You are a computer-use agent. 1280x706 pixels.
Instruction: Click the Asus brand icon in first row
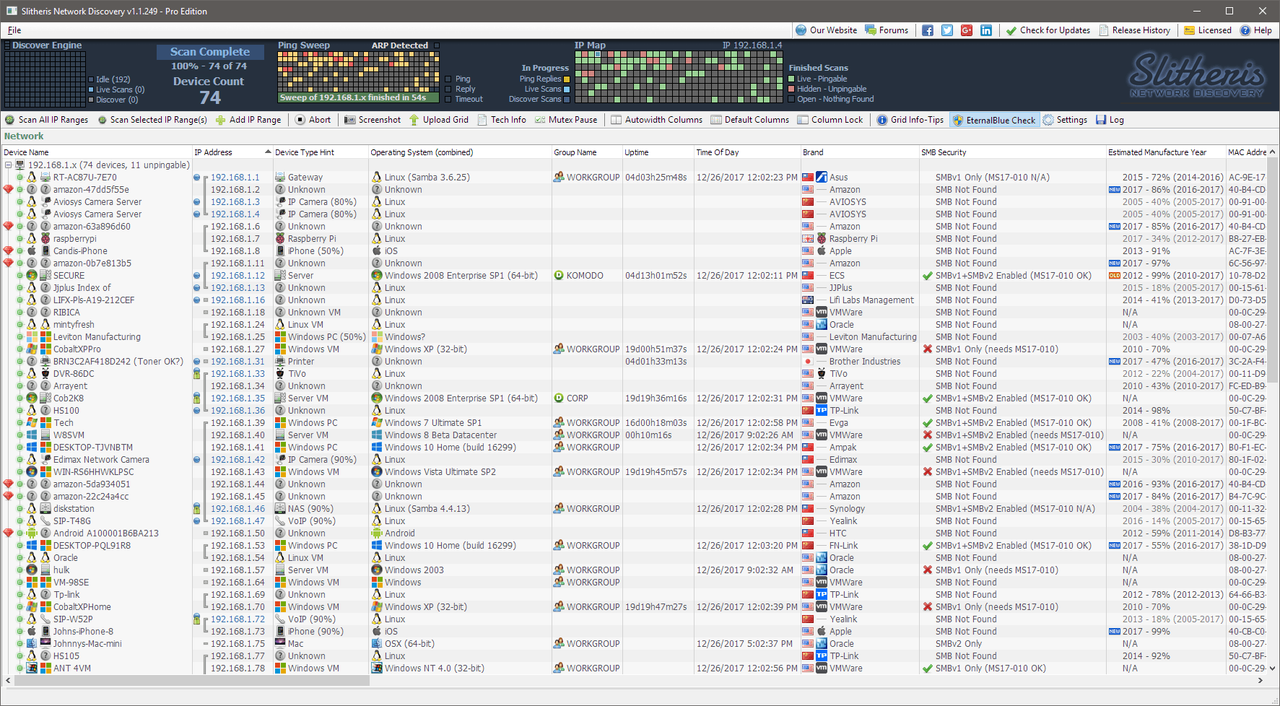821,177
